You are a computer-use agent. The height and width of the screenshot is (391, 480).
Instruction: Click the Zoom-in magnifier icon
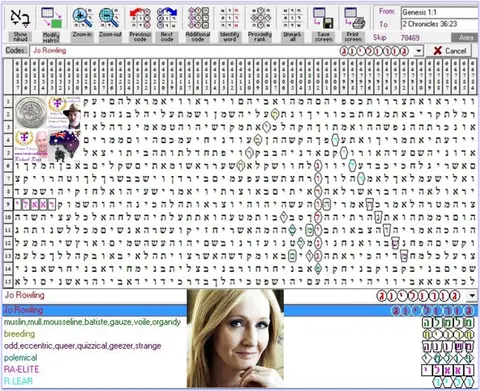coord(82,18)
